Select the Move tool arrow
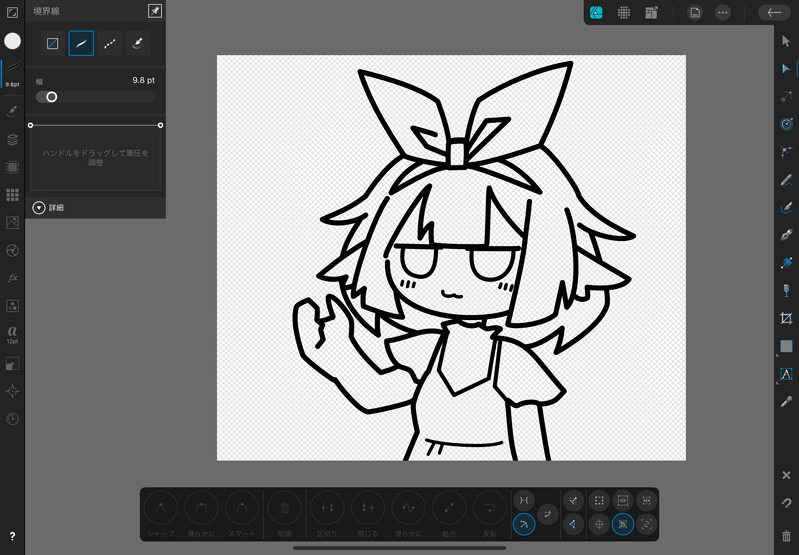799x555 pixels. tap(786, 41)
